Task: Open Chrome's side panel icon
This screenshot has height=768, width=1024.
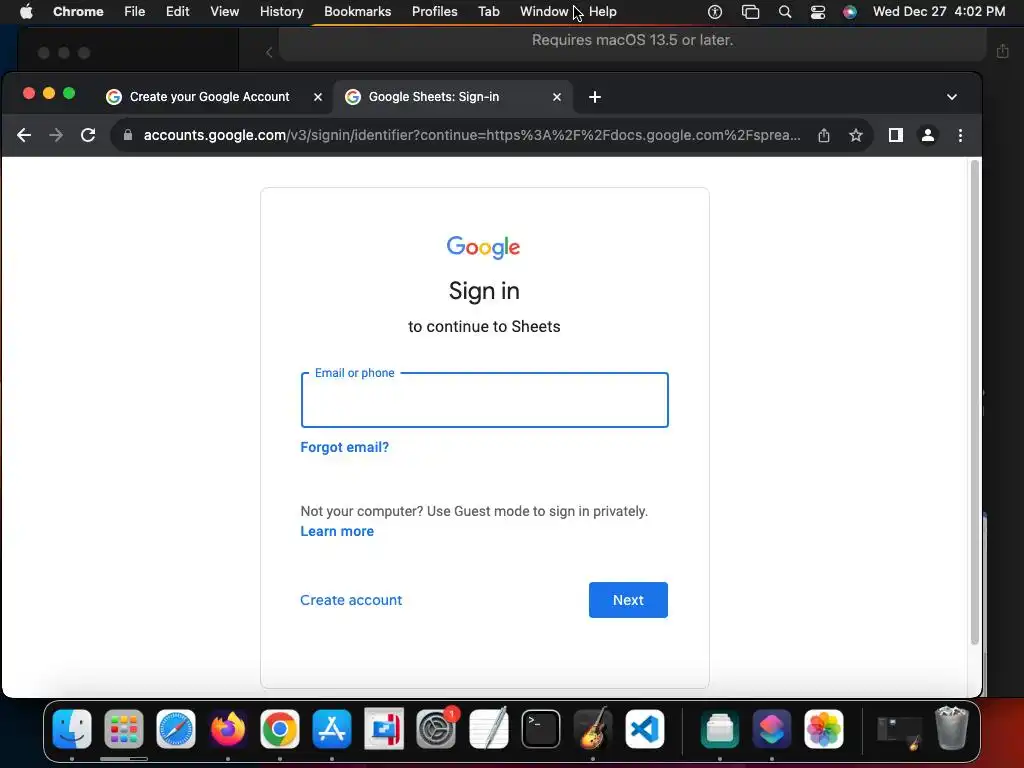Action: 896,135
